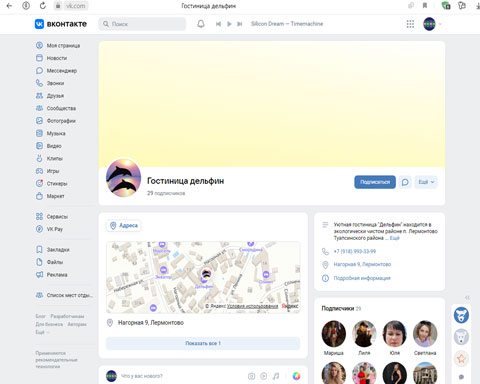The image size is (480, 384).
Task: Open Файлы section
Action: [50, 262]
